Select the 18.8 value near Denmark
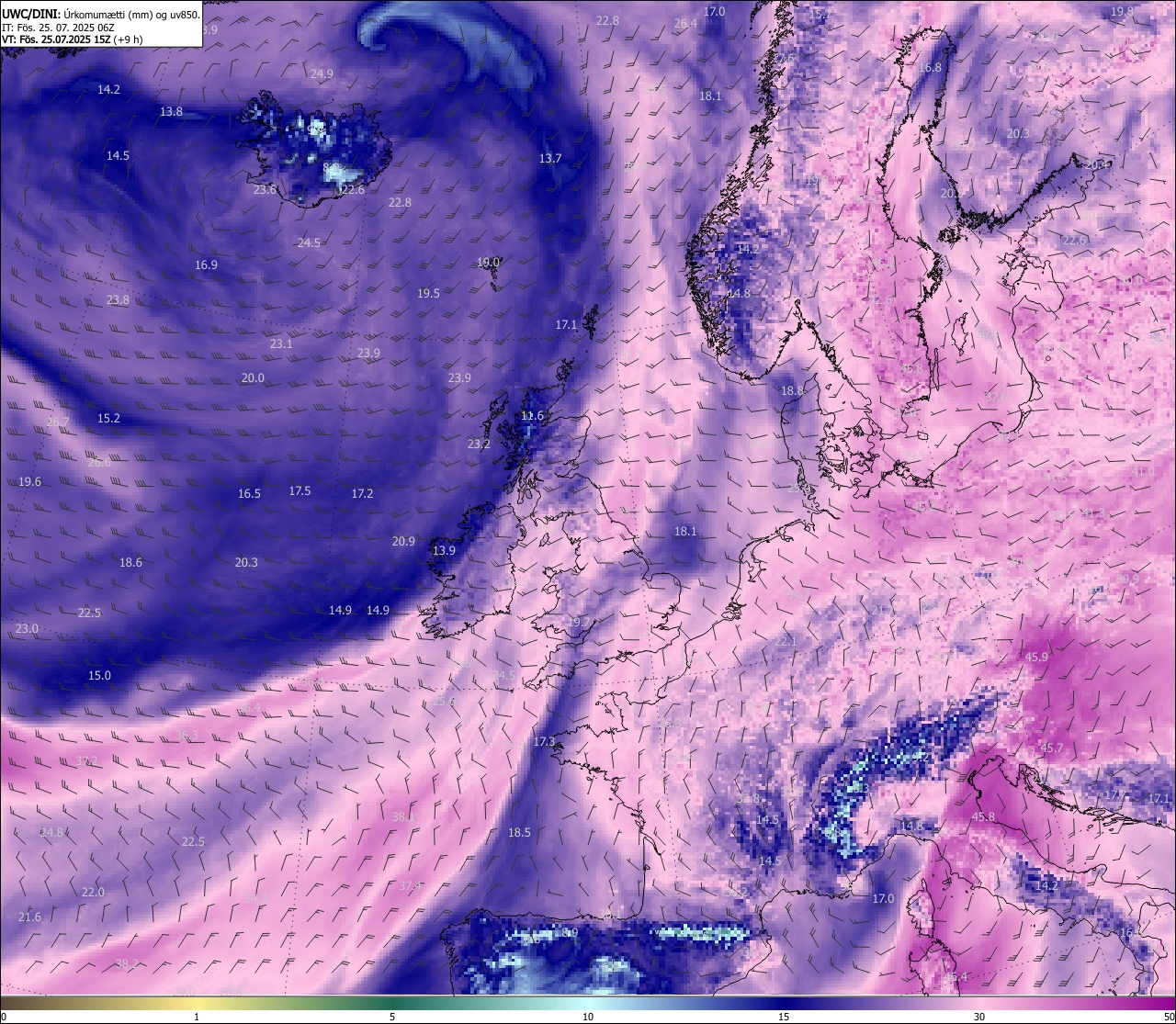The height and width of the screenshot is (1024, 1176). coord(792,390)
